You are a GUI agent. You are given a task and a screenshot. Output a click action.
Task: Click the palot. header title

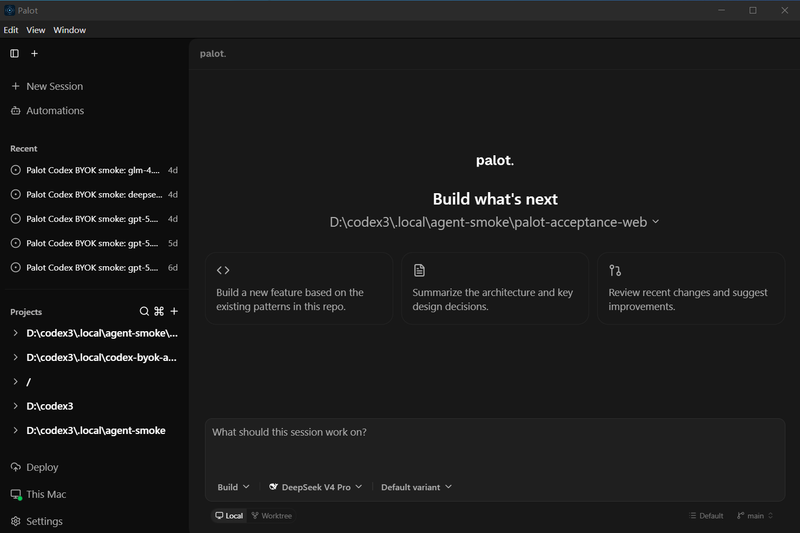pos(213,54)
